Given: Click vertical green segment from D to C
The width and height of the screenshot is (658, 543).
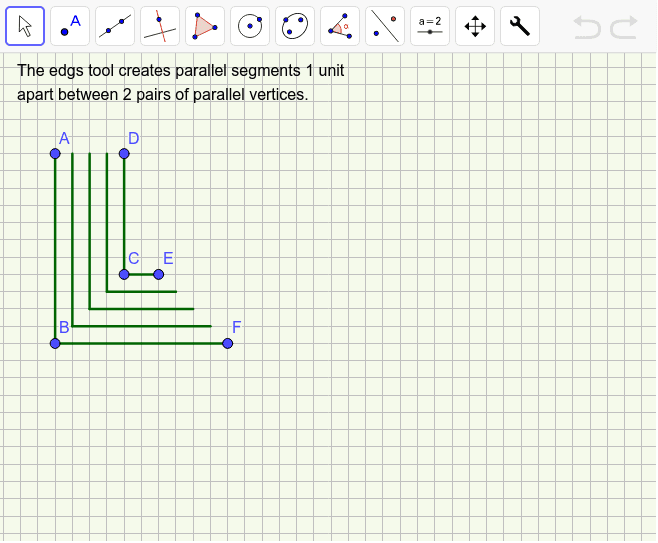Looking at the screenshot, I should pyautogui.click(x=124, y=214).
